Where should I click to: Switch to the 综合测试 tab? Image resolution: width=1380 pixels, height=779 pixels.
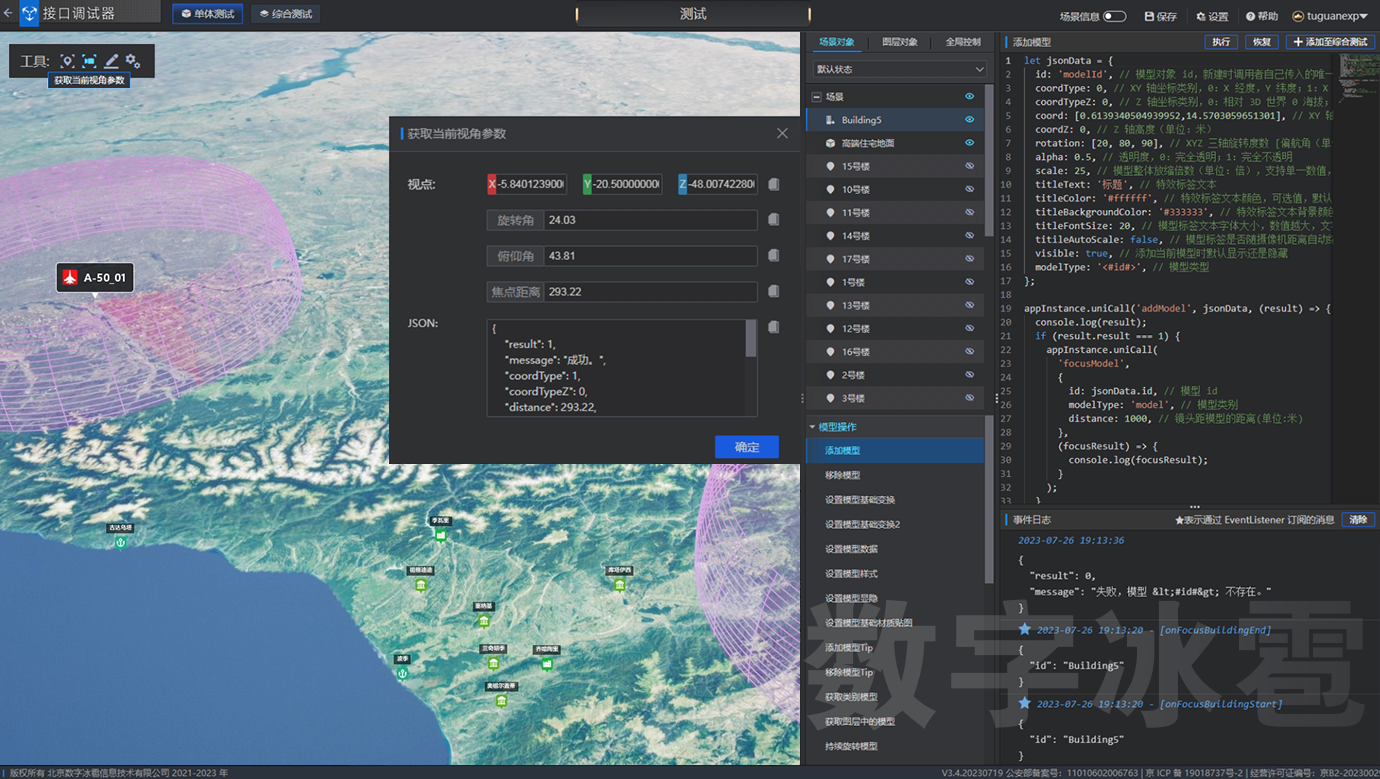(286, 14)
